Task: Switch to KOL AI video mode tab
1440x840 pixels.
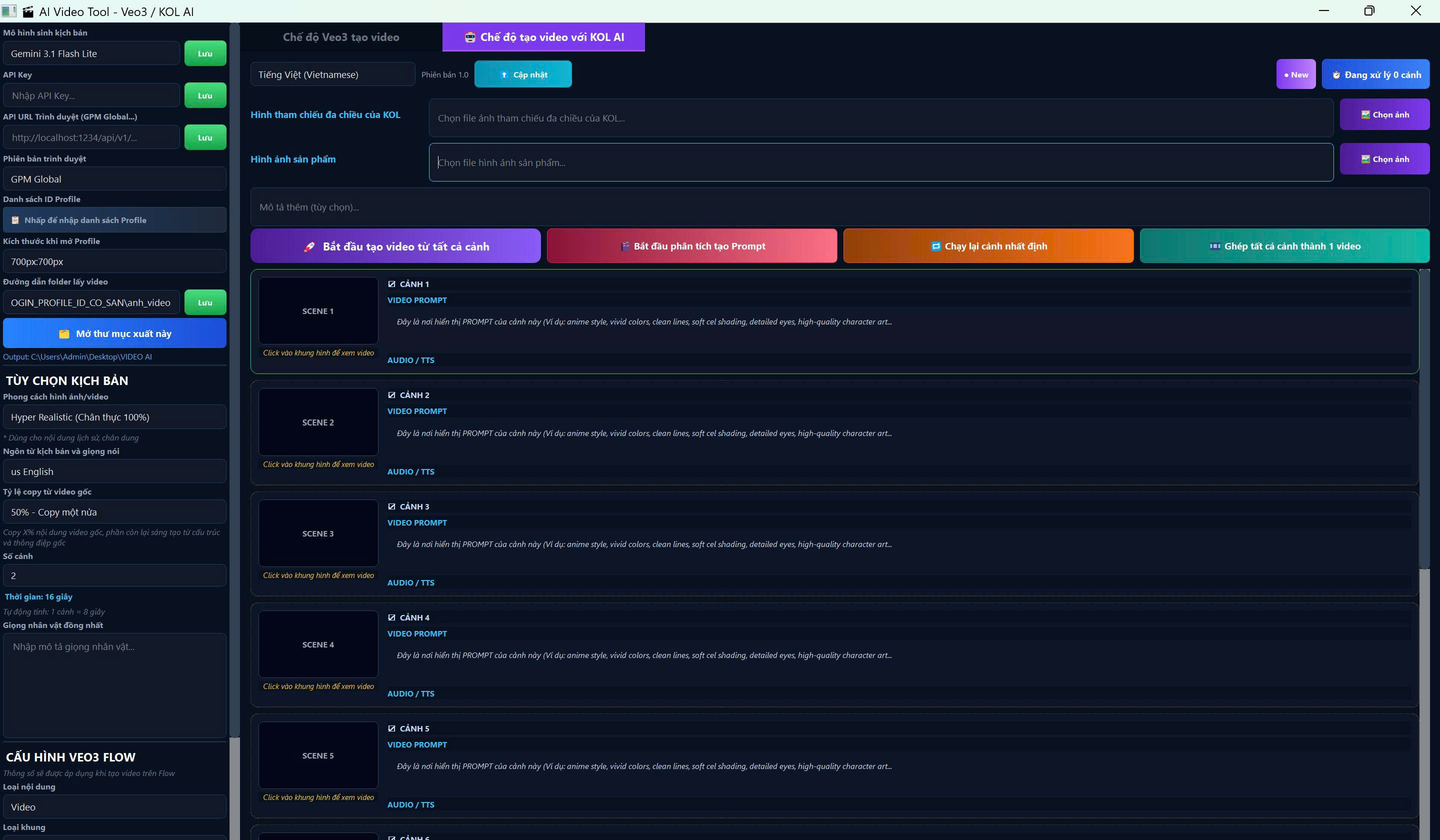Action: [543, 37]
